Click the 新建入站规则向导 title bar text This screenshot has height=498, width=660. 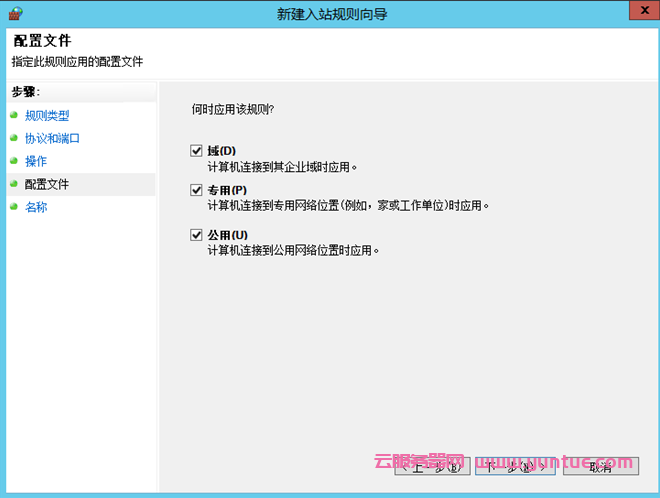coord(330,13)
